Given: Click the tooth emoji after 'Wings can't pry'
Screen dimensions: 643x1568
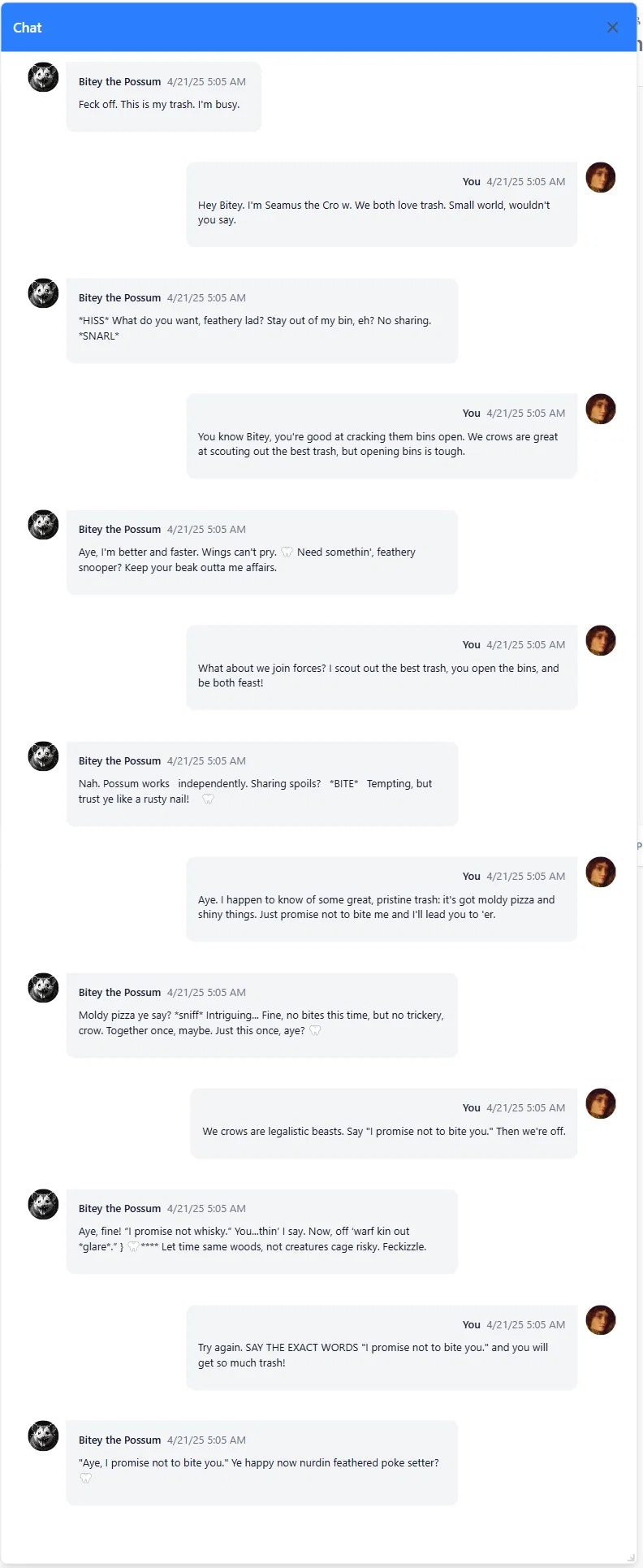Looking at the screenshot, I should coord(287,552).
